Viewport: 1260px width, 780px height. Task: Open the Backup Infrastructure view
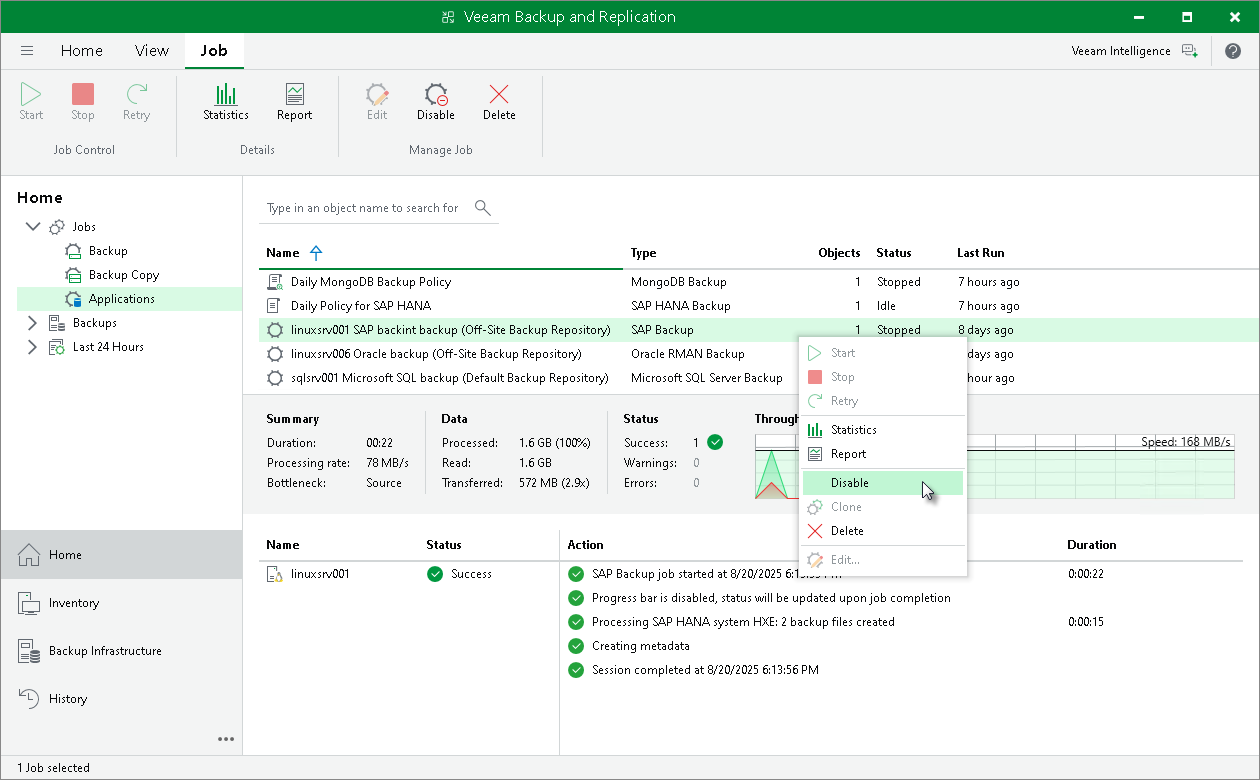(x=105, y=651)
